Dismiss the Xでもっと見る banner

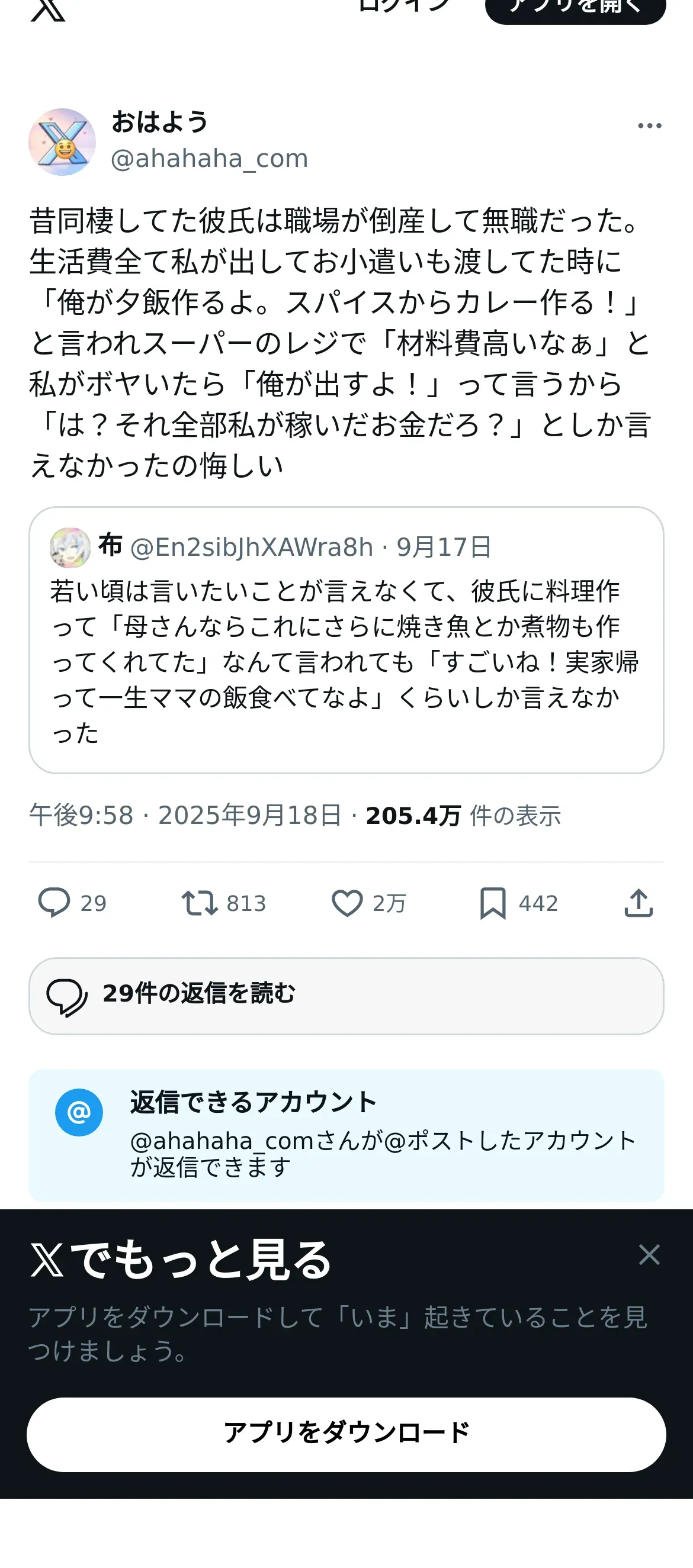pos(649,1254)
